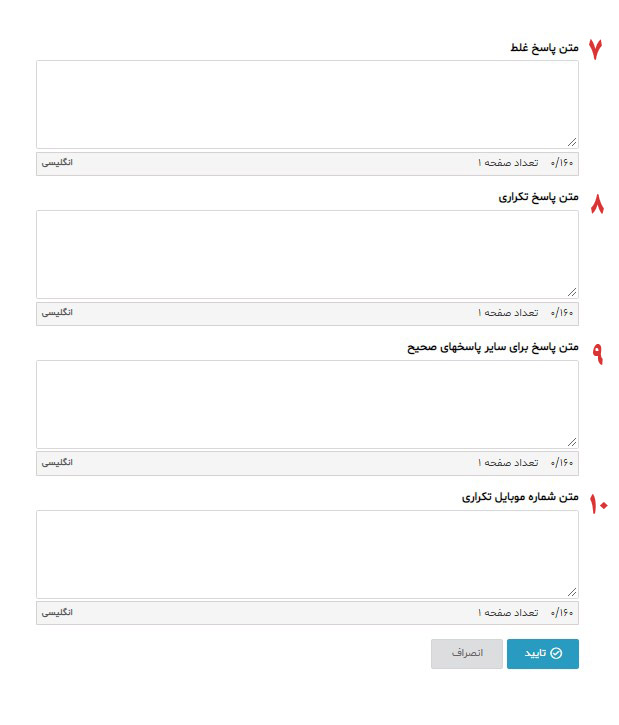Click the تایید confirm button
Image resolution: width=619 pixels, height=725 pixels.
(542, 653)
